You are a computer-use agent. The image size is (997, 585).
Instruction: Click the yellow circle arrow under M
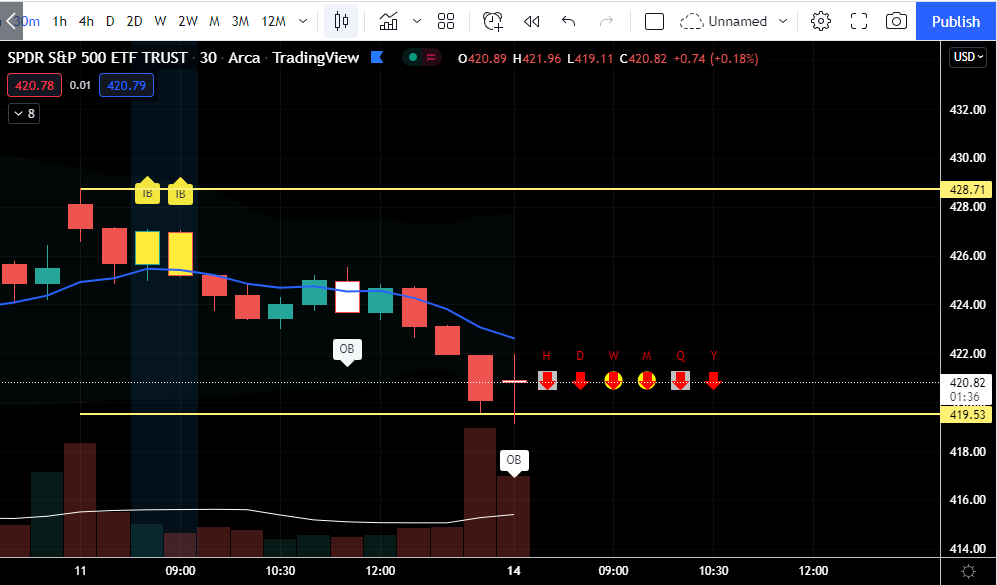coord(647,380)
